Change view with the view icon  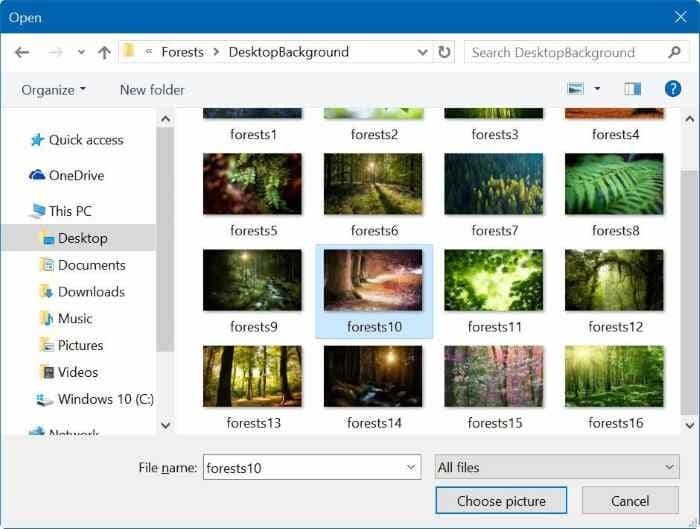click(575, 89)
